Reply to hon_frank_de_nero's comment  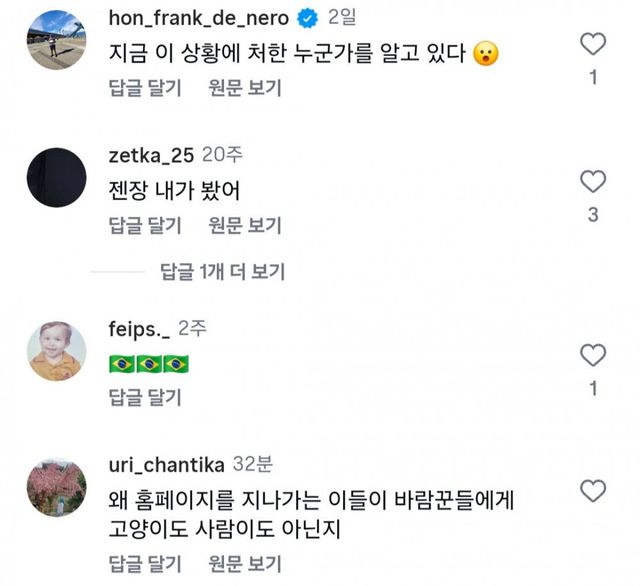click(x=144, y=88)
